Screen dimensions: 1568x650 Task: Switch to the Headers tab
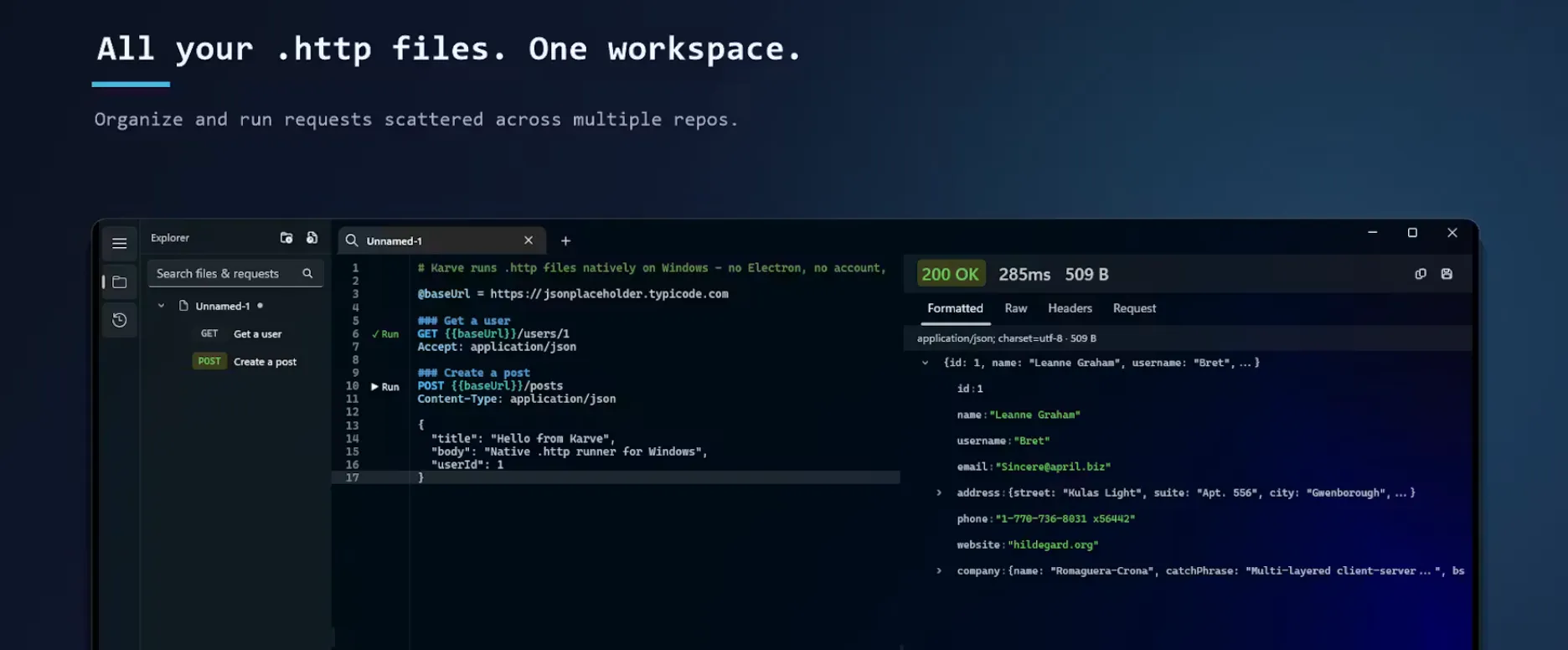1070,308
